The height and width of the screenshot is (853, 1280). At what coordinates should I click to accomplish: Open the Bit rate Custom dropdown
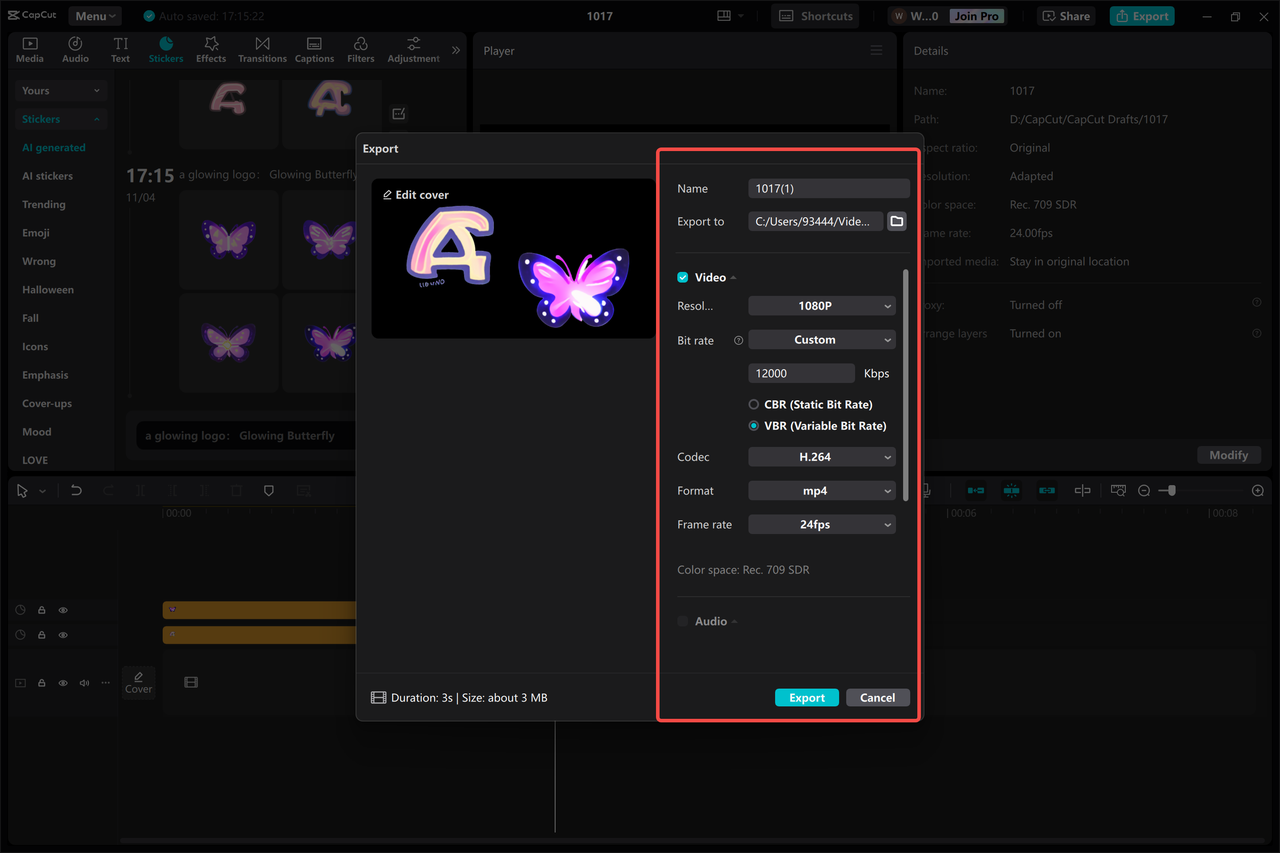tap(822, 340)
